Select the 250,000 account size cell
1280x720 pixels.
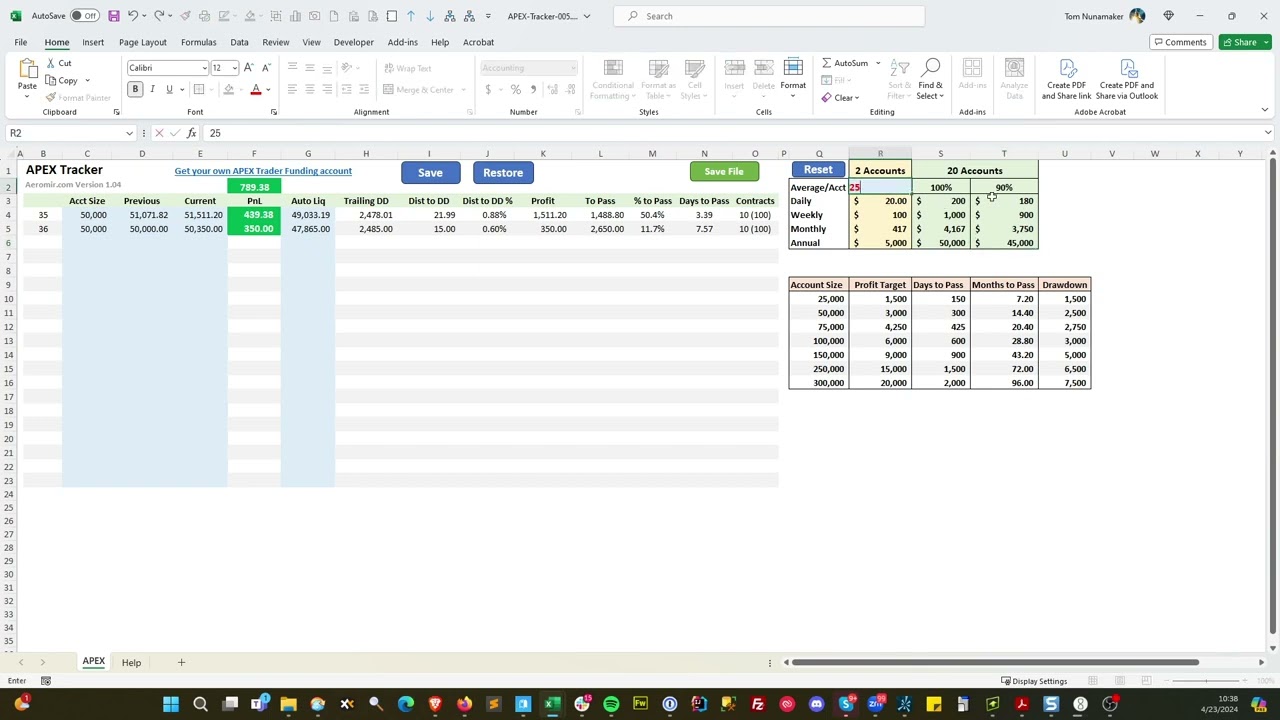point(819,369)
